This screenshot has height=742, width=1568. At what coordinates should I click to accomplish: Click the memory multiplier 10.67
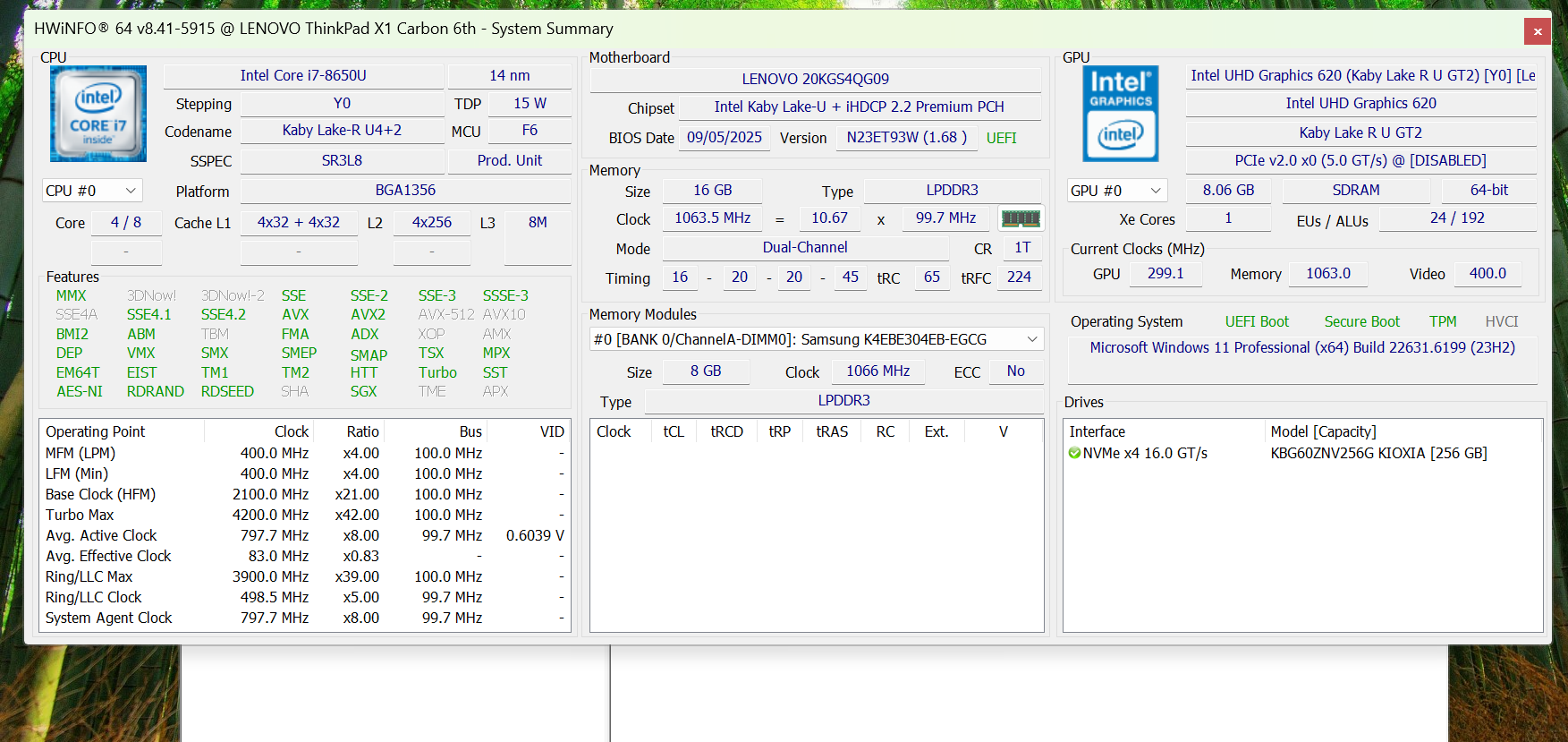point(829,218)
